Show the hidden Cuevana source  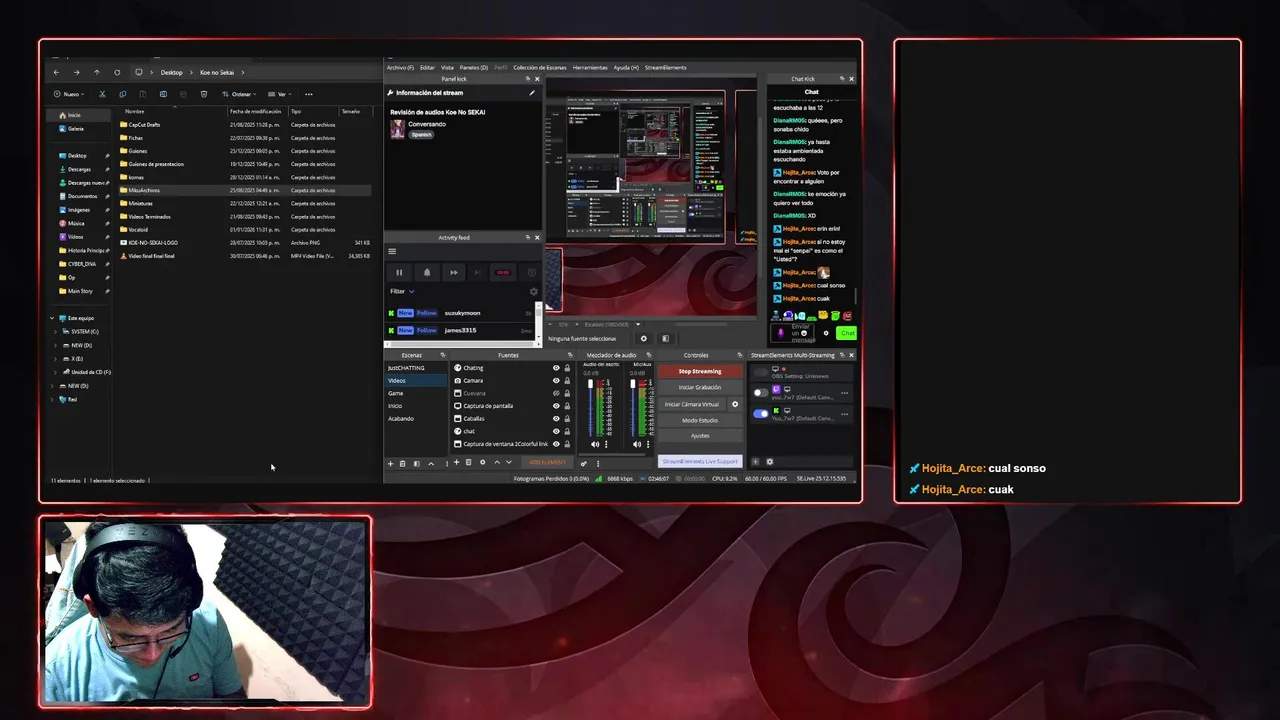tap(556, 393)
